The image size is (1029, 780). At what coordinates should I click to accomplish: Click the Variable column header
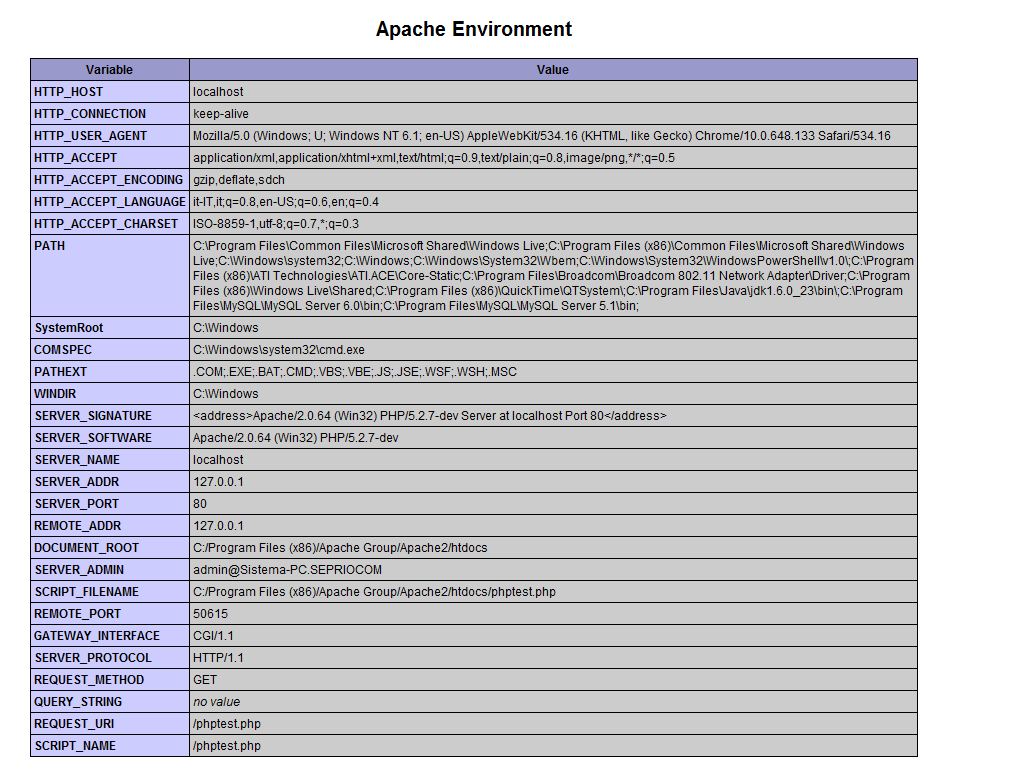110,70
